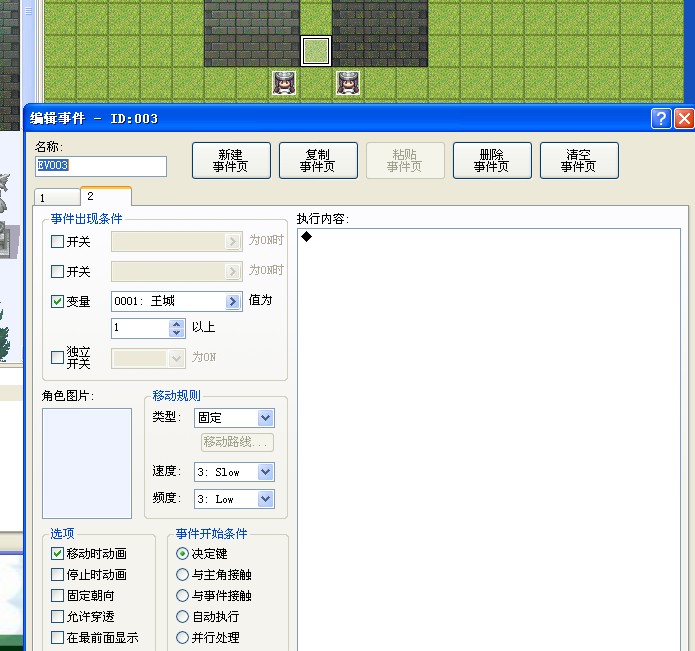Select the 决定键 trigger radio button
Viewport: 695px width, 651px height.
pos(182,554)
